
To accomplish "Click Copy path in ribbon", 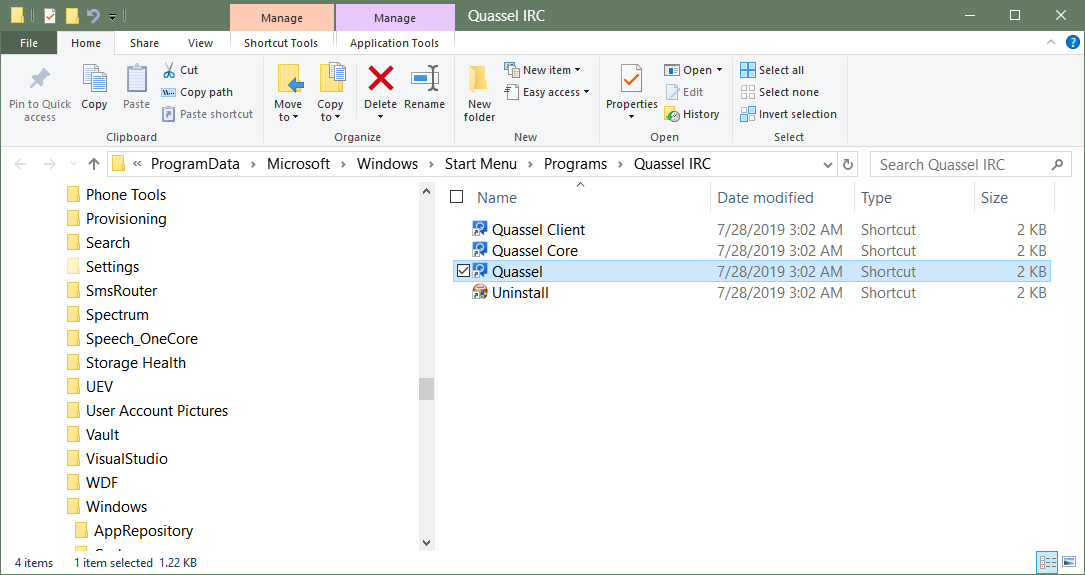I will (x=197, y=92).
